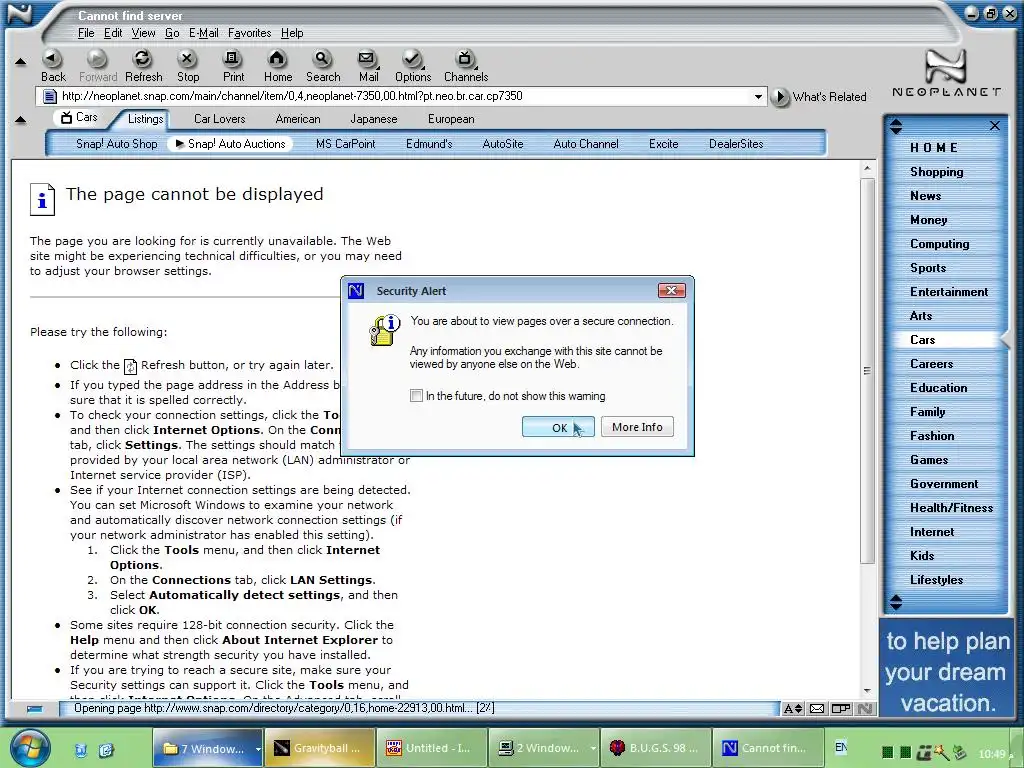Click the bottom arrows of the channel sidebar
This screenshot has height=768, width=1024.
coord(896,602)
